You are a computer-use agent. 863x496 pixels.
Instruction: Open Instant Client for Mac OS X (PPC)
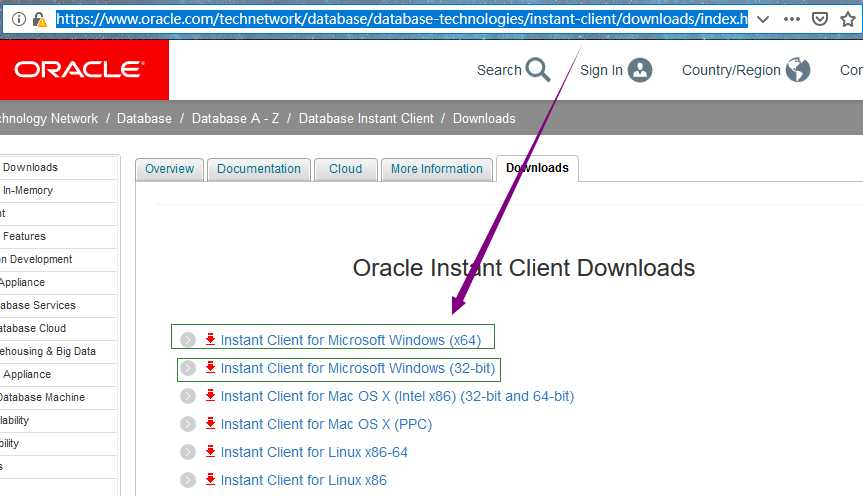pyautogui.click(x=326, y=424)
